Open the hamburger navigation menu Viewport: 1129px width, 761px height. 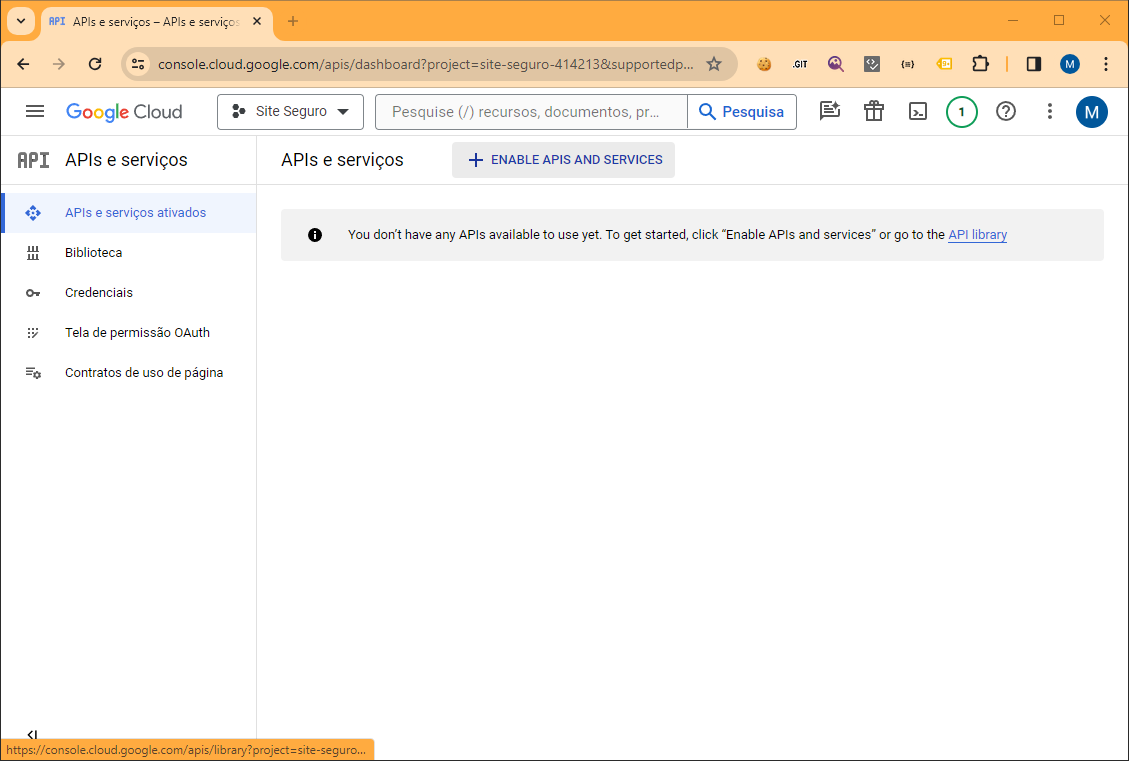pyautogui.click(x=35, y=112)
